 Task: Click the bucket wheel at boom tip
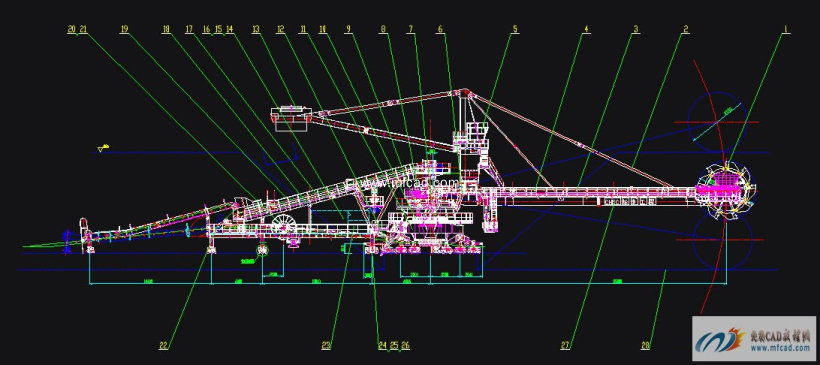tap(726, 191)
